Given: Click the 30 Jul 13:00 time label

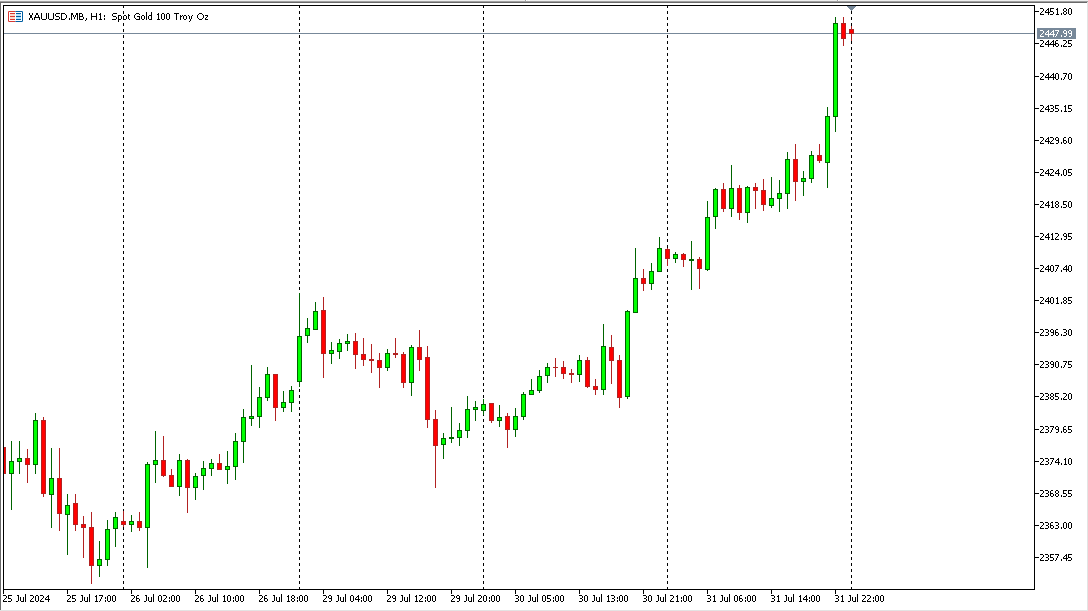Looking at the screenshot, I should (603, 599).
